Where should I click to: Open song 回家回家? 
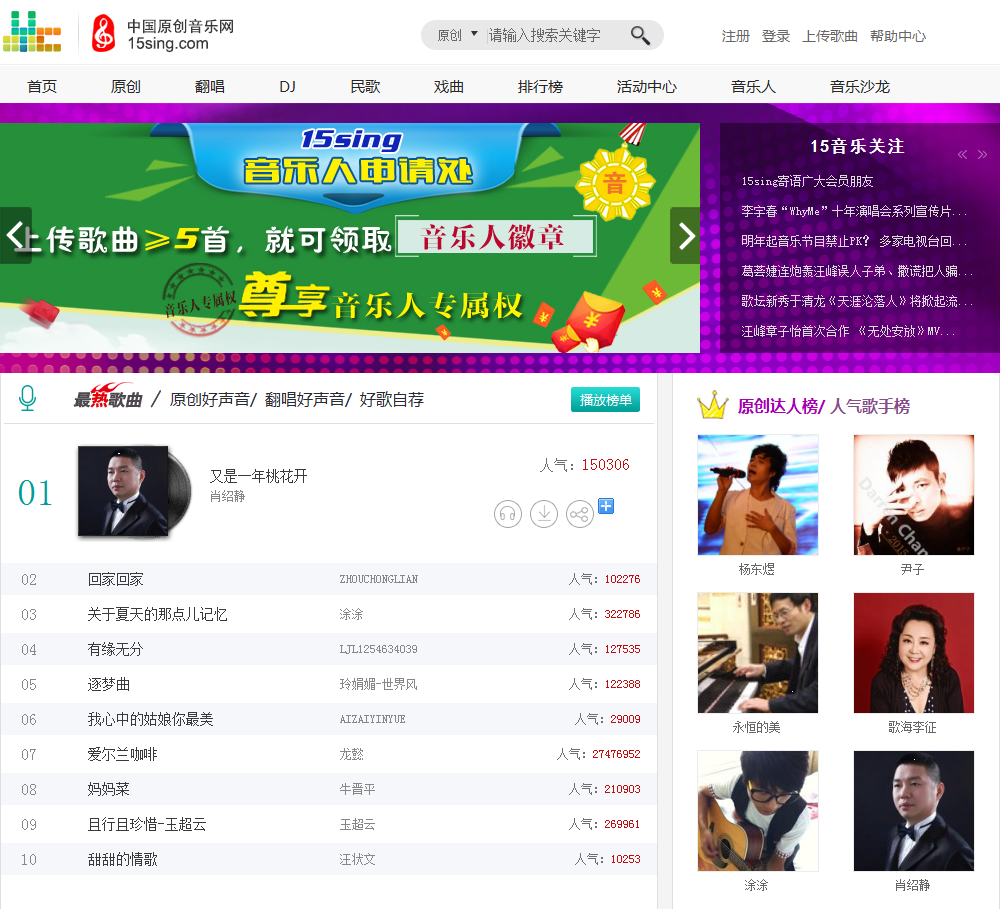115,579
